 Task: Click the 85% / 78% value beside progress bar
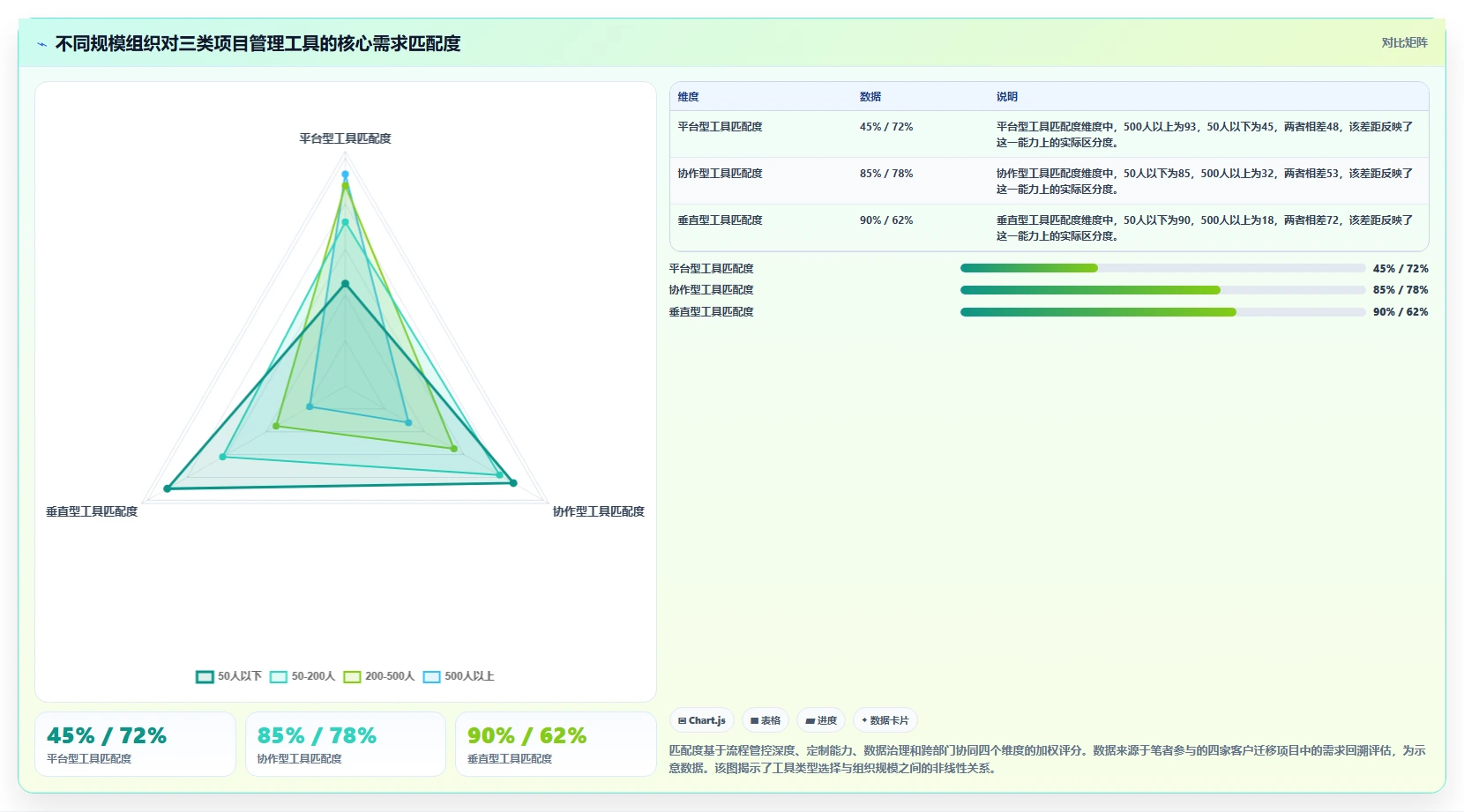point(1401,290)
